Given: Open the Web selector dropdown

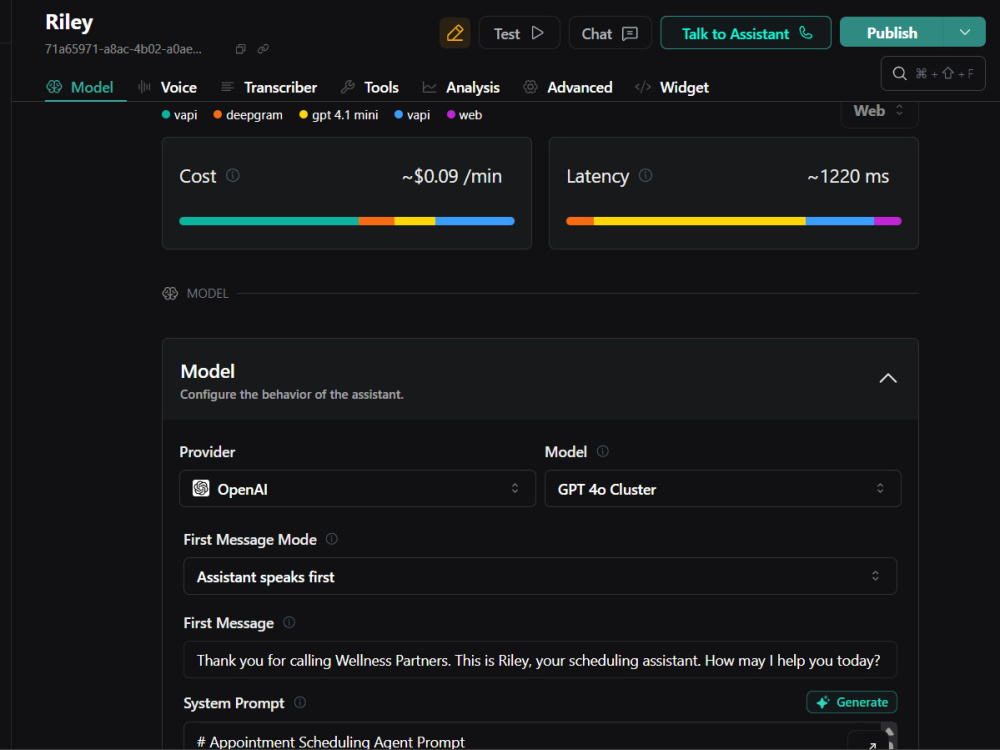Looking at the screenshot, I should pyautogui.click(x=879, y=111).
